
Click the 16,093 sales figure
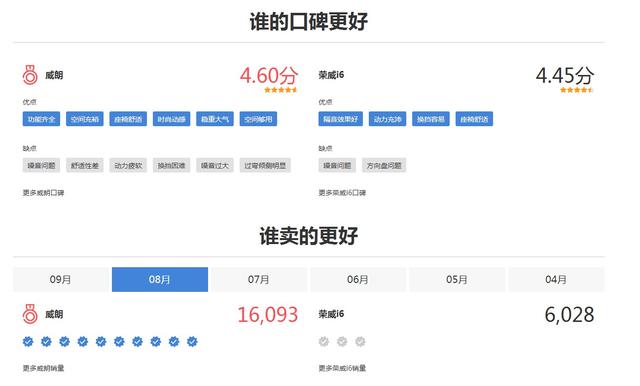point(268,315)
